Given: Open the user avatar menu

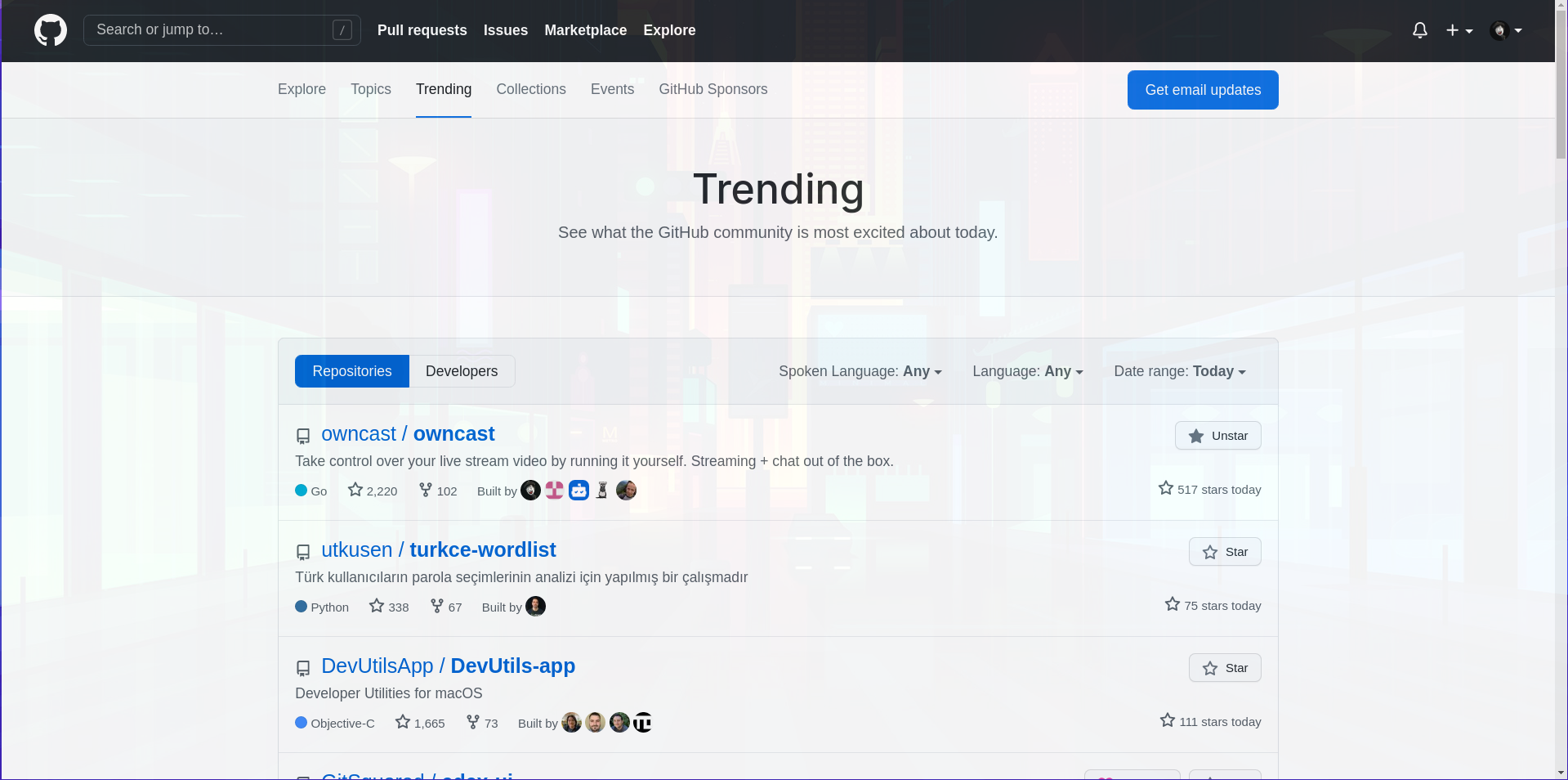Looking at the screenshot, I should [1506, 30].
